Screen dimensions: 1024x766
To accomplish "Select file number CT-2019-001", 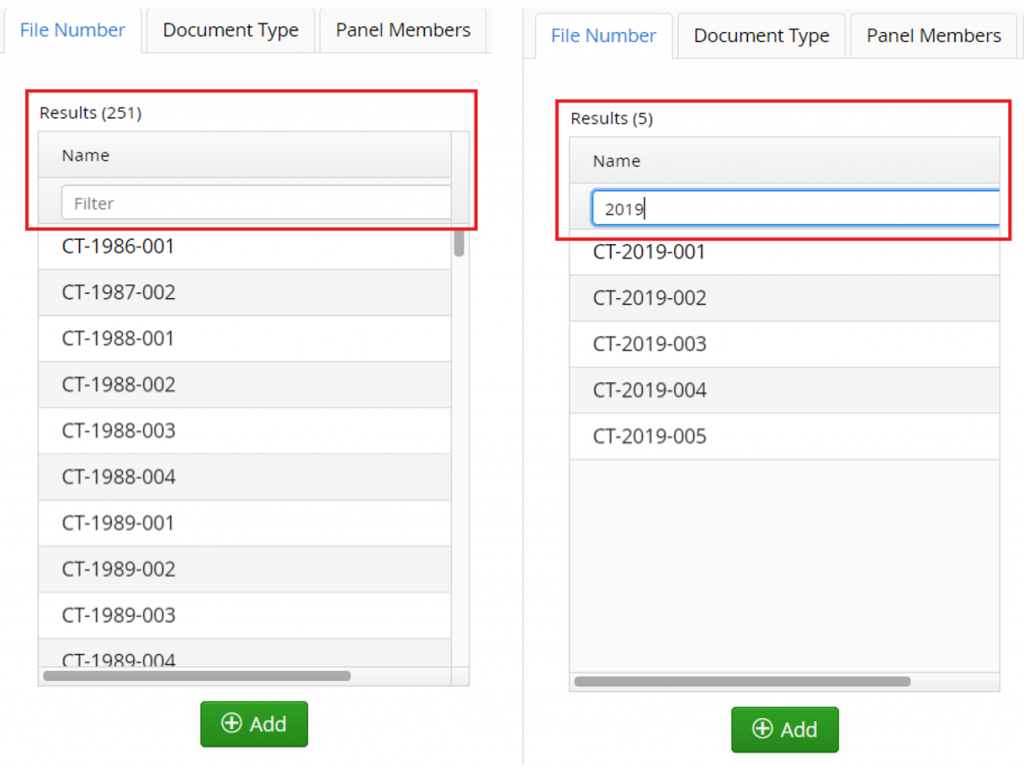I will (649, 252).
